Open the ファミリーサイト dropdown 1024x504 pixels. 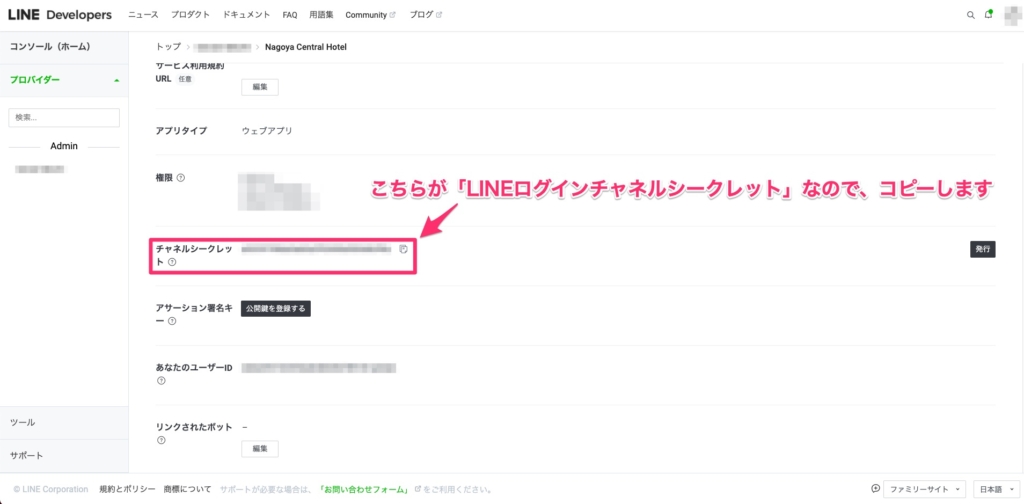(926, 489)
